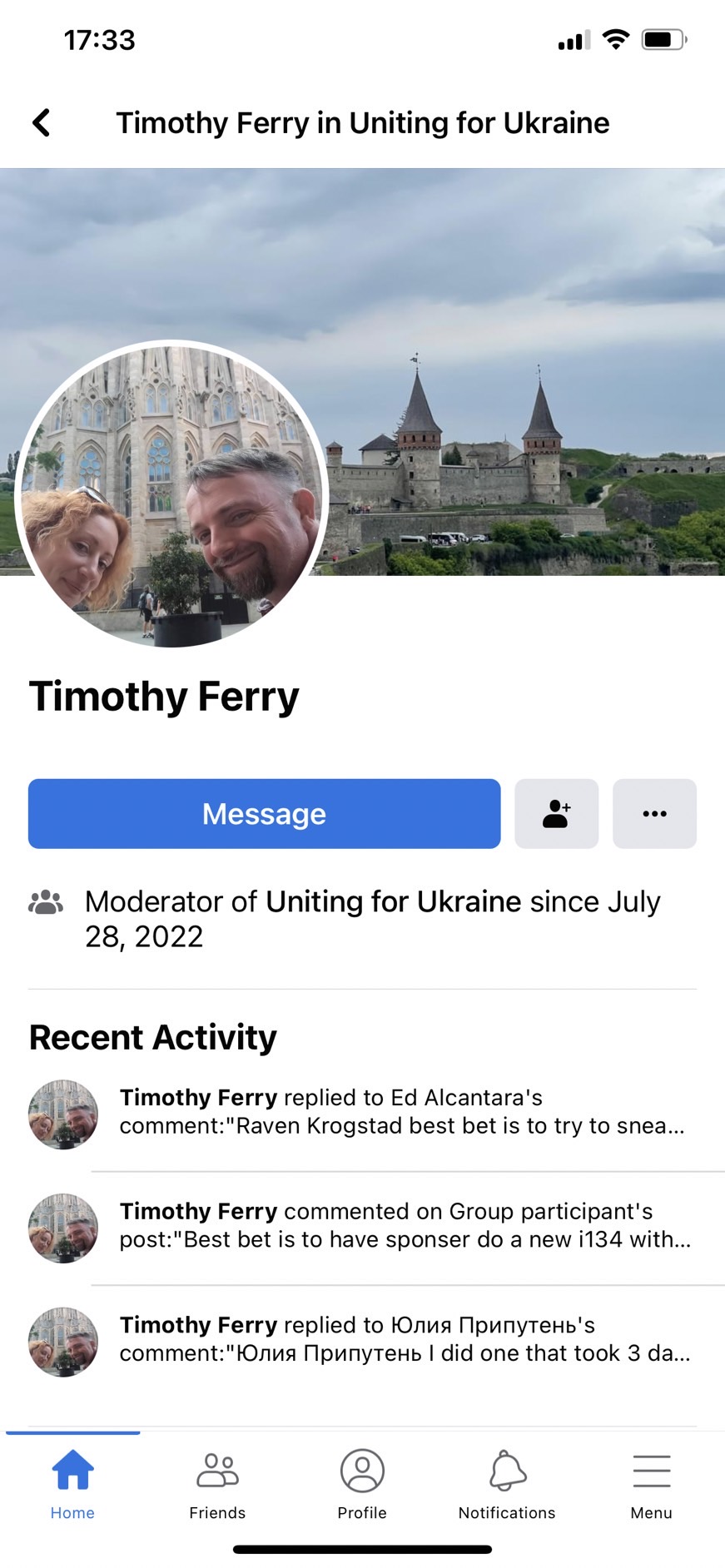Tap avatar beside Юлия Припутень activity

click(63, 1342)
